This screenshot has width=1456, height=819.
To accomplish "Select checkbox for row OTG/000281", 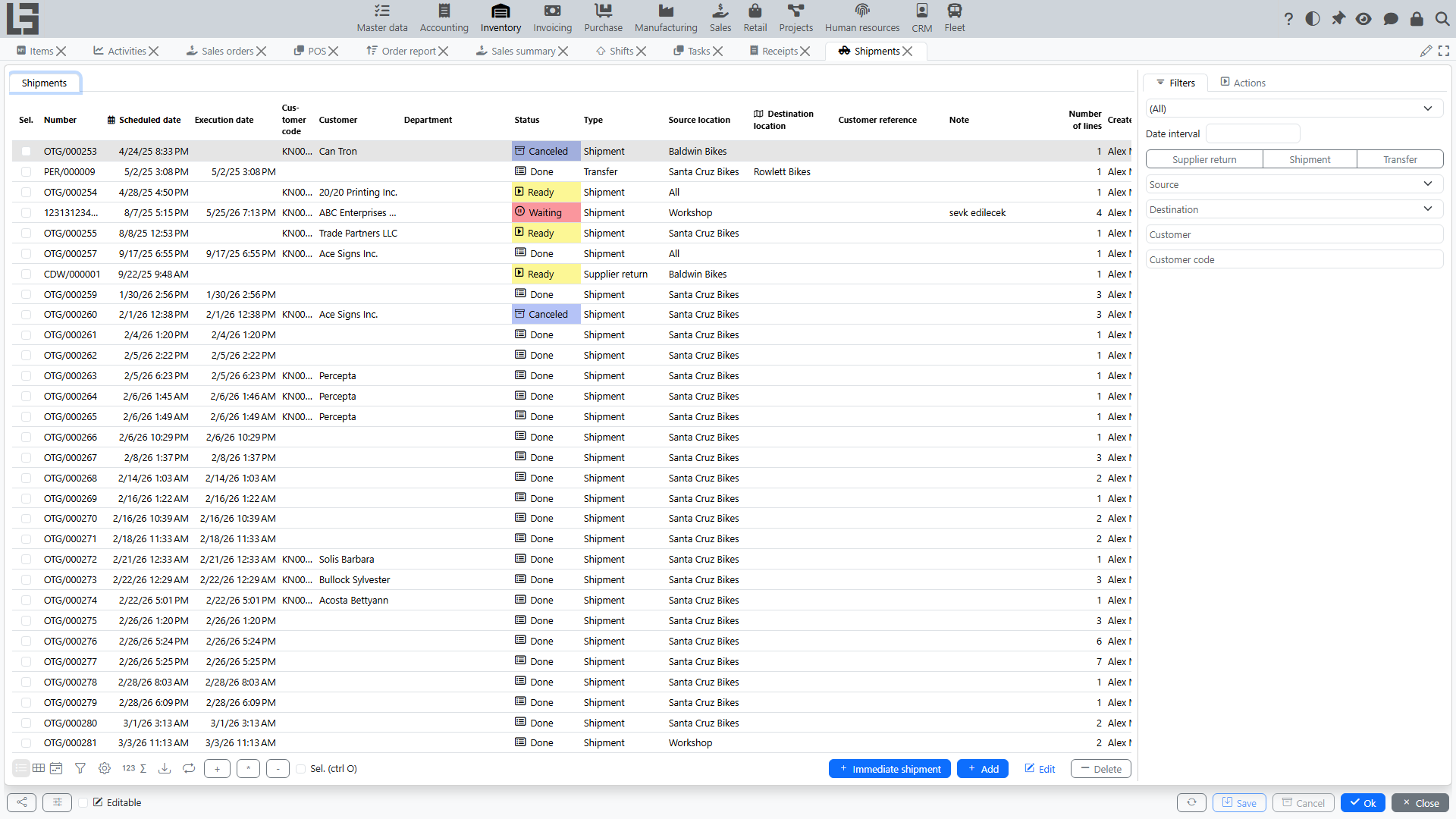I will 27,743.
